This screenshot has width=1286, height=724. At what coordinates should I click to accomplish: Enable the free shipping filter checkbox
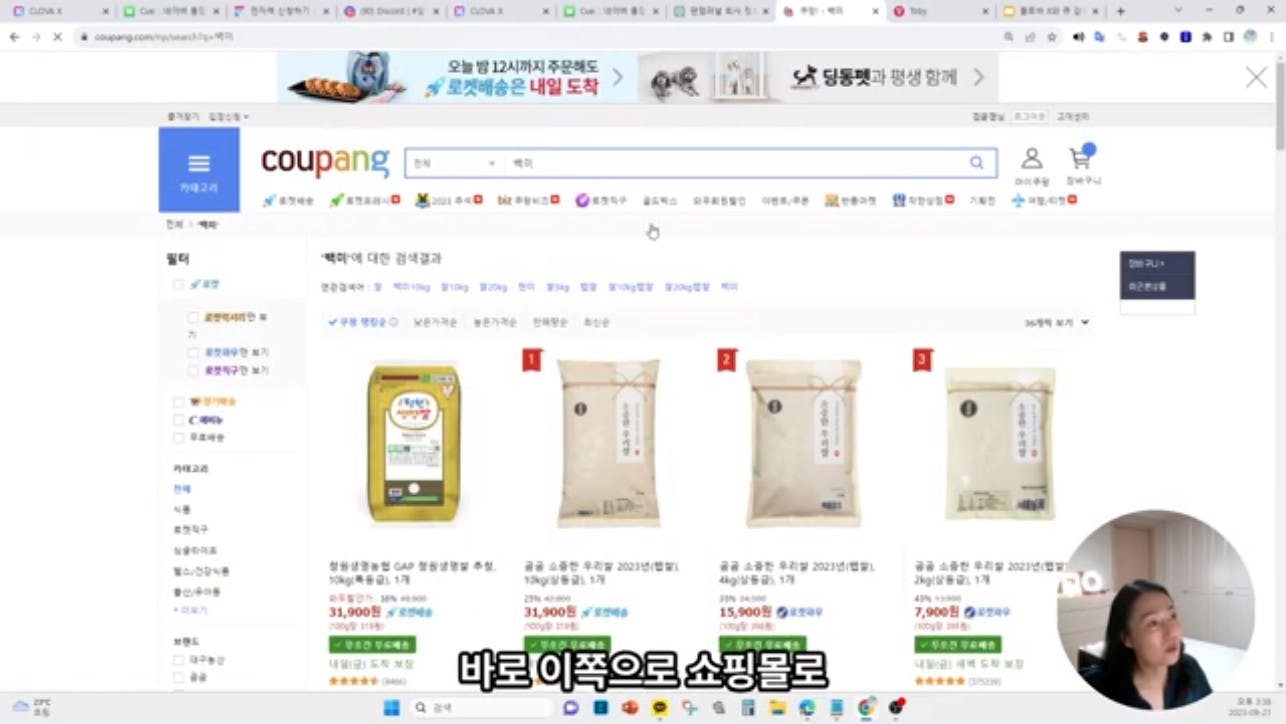click(178, 437)
